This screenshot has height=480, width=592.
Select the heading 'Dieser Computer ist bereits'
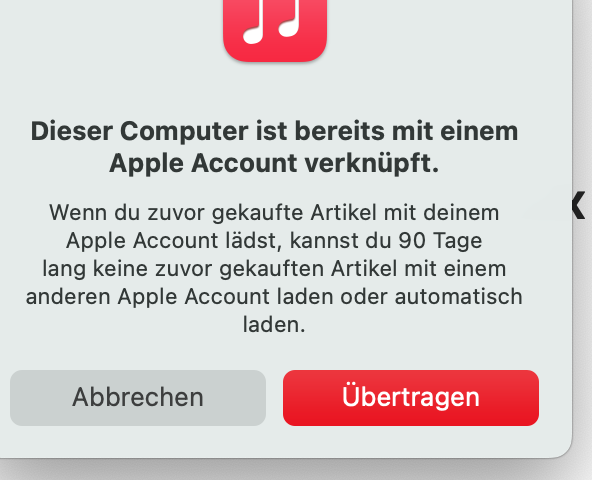[x=209, y=131]
